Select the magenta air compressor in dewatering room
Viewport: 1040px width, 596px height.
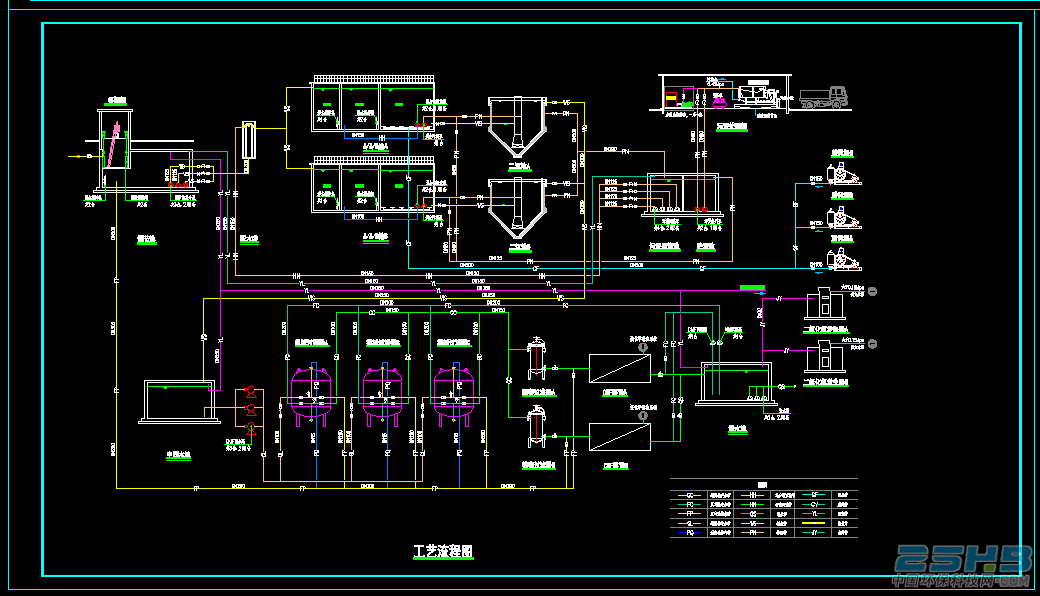click(719, 101)
